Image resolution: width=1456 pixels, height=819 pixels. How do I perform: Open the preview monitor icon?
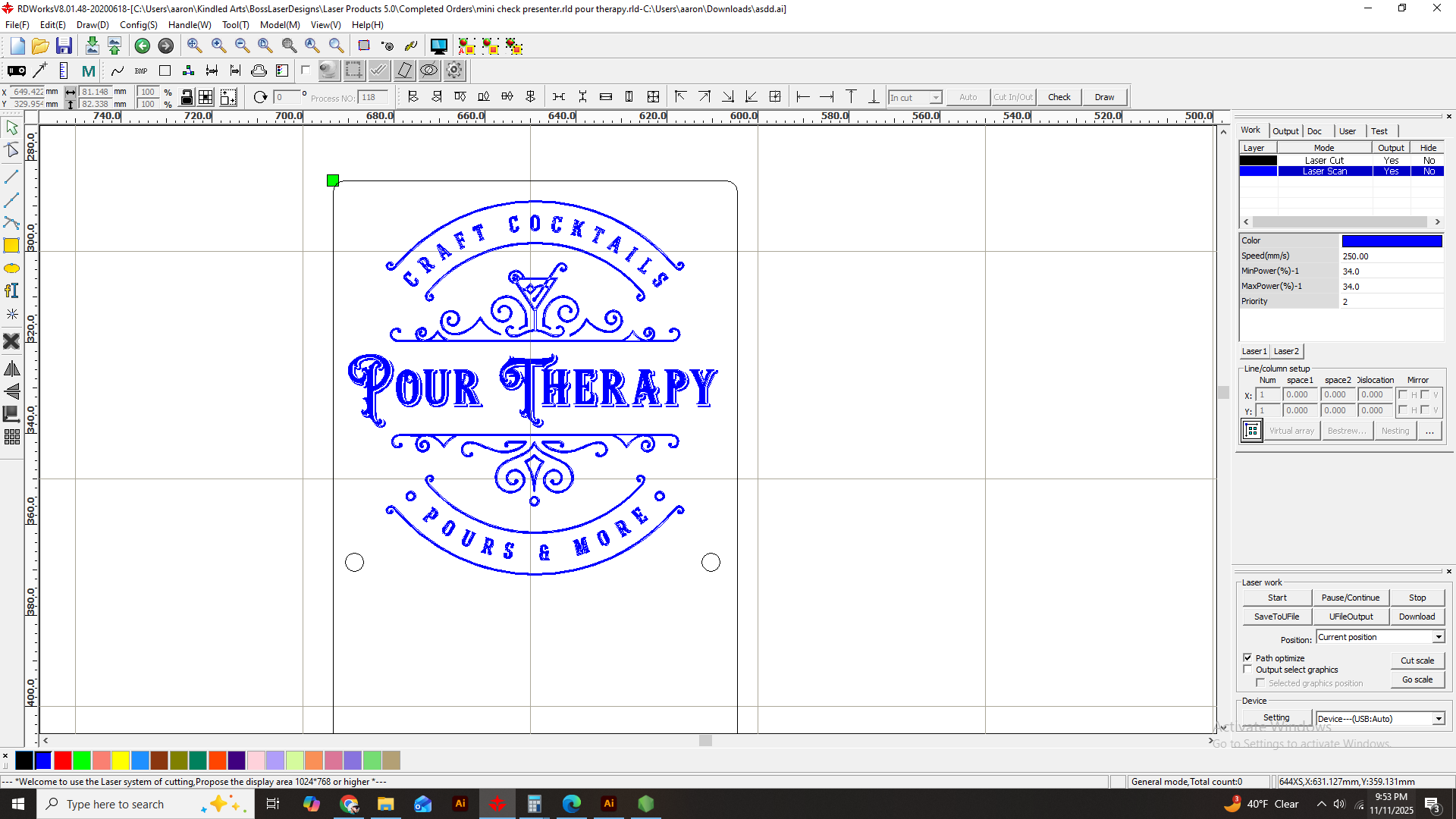coord(438,46)
